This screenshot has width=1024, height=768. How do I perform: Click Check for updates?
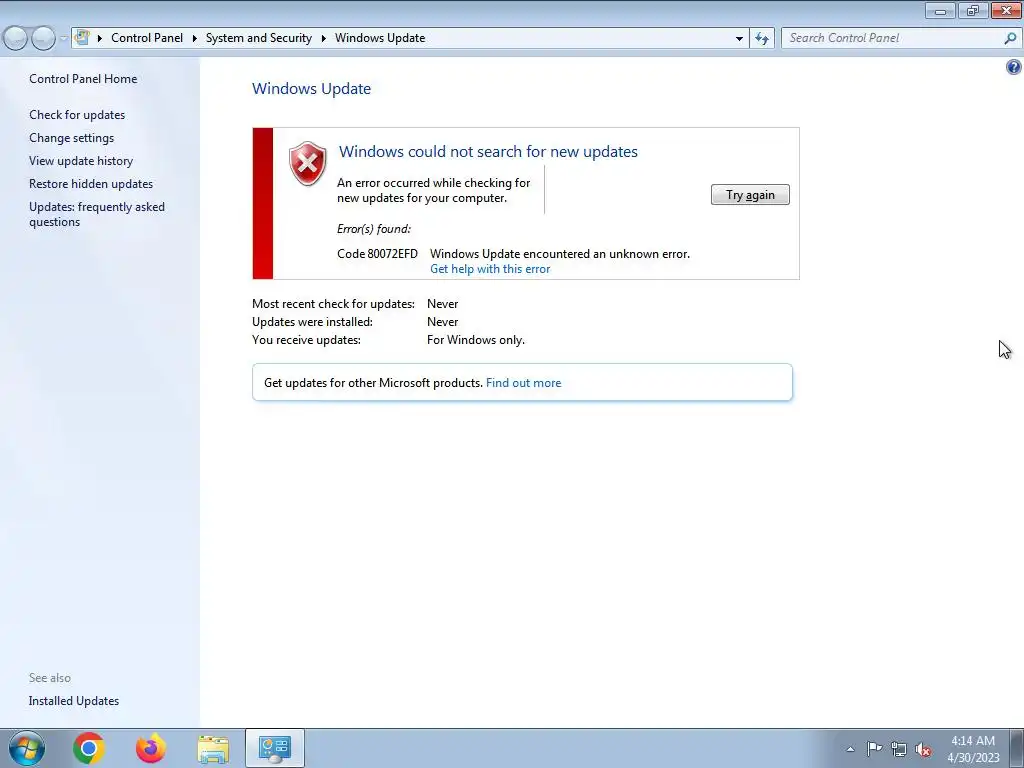click(77, 115)
